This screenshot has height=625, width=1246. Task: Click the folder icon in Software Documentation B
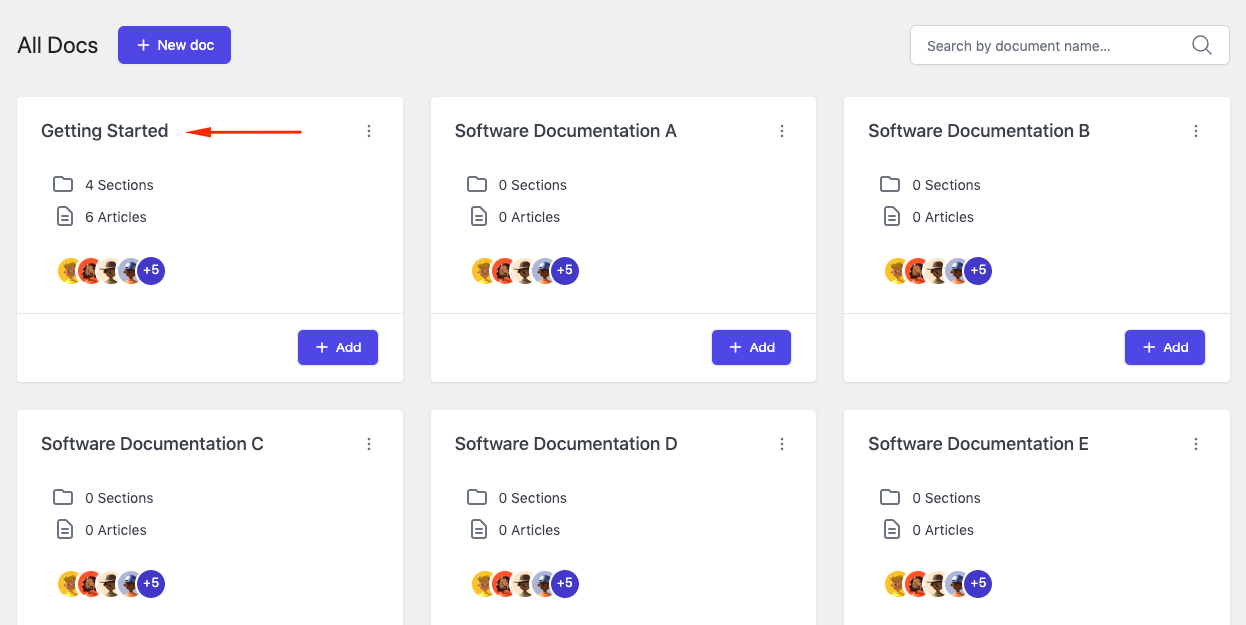pyautogui.click(x=890, y=184)
